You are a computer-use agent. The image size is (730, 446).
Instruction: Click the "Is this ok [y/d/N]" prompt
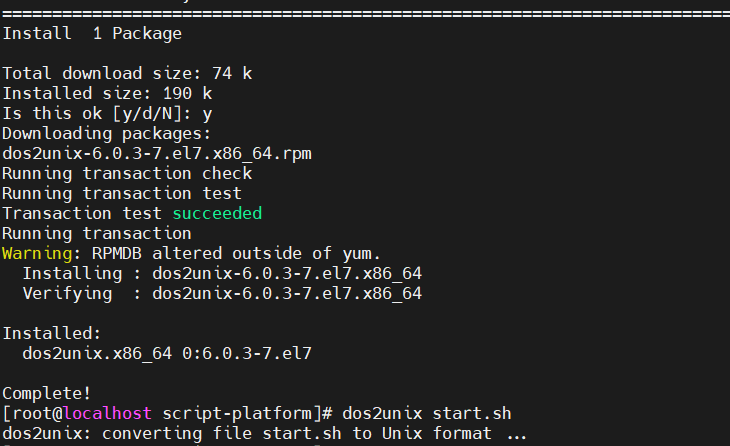click(x=97, y=113)
